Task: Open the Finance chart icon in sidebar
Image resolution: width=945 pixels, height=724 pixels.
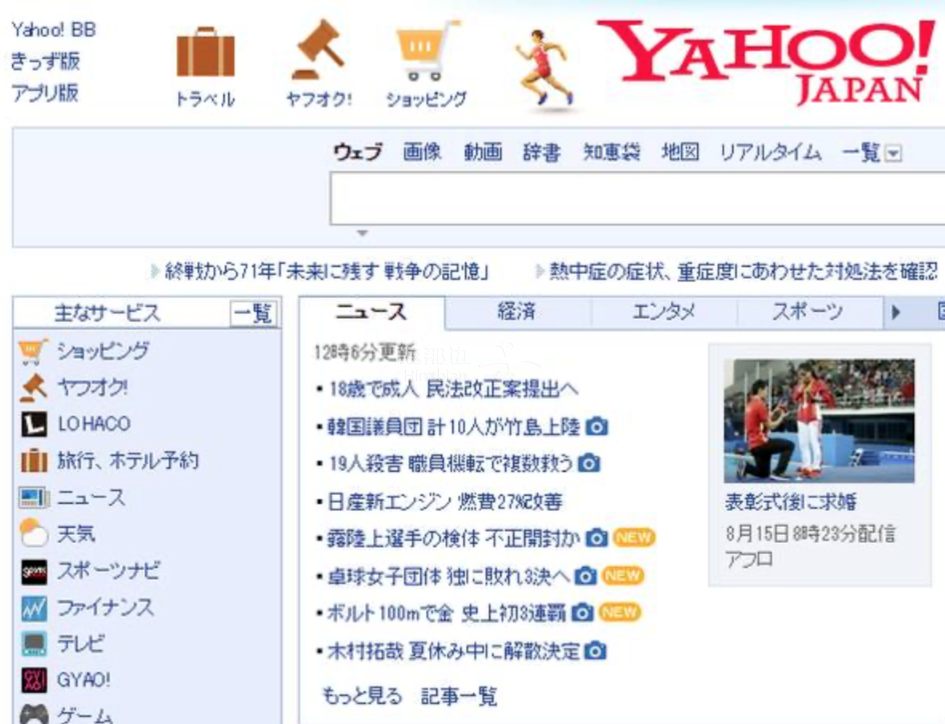Action: (x=33, y=608)
